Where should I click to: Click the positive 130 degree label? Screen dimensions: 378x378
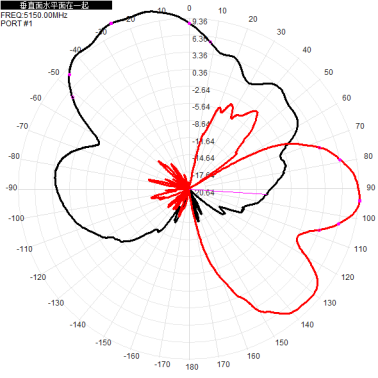click(330, 303)
